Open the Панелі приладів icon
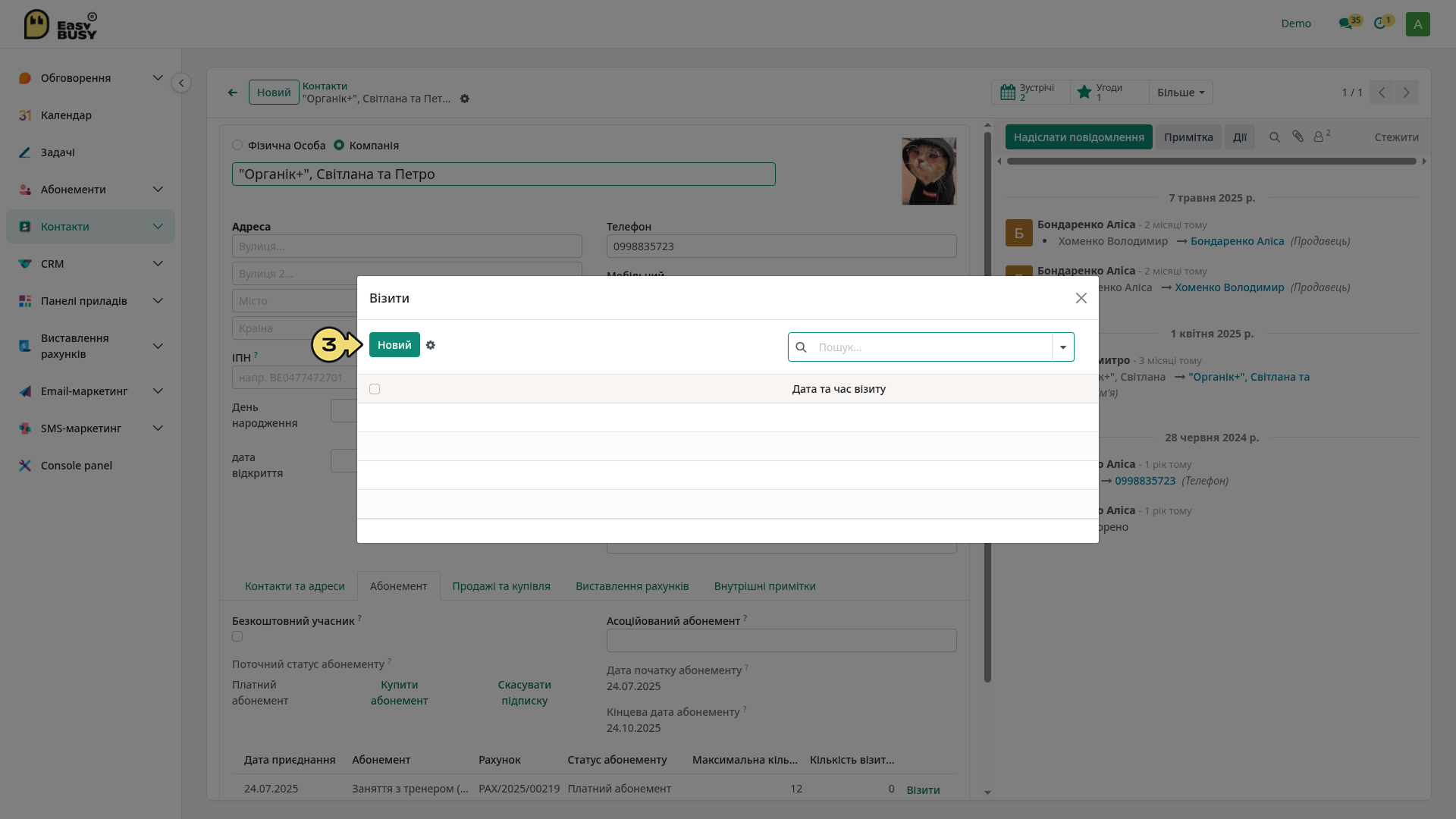The height and width of the screenshot is (819, 1456). pos(25,301)
